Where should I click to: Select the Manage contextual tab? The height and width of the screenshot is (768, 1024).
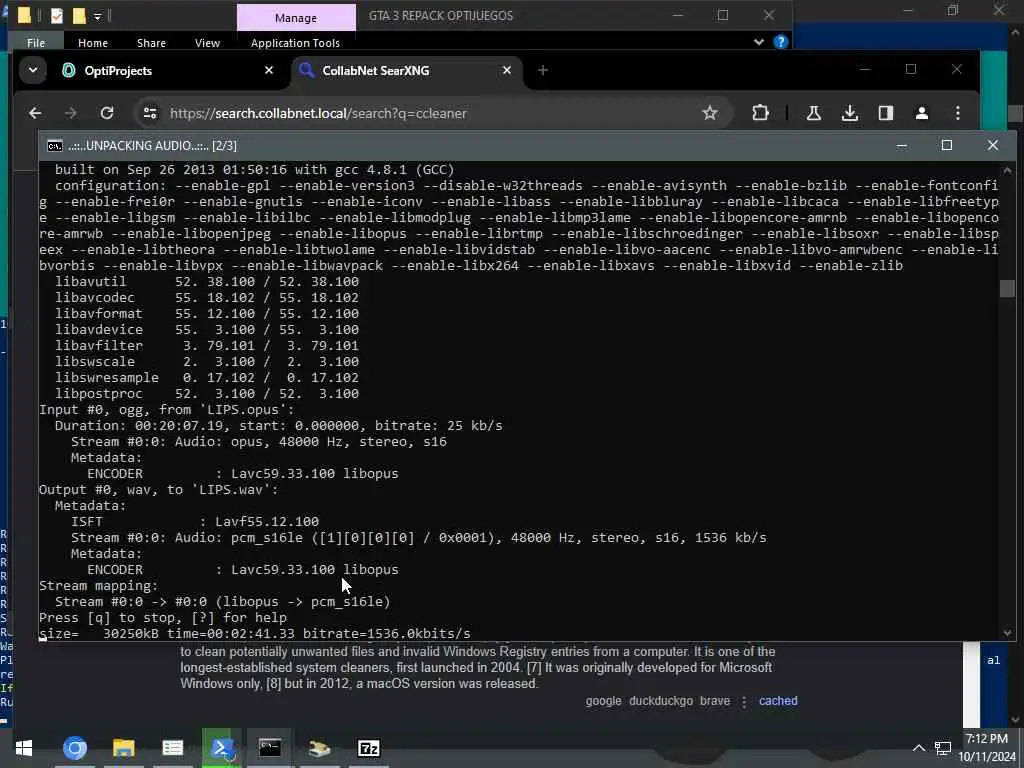coord(296,18)
